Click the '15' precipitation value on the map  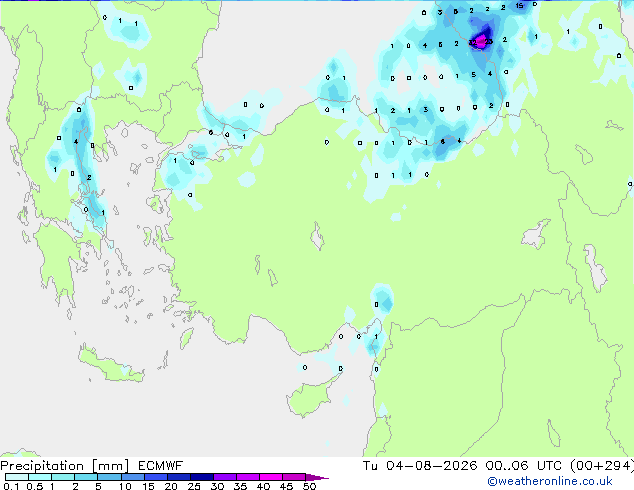coord(520,6)
